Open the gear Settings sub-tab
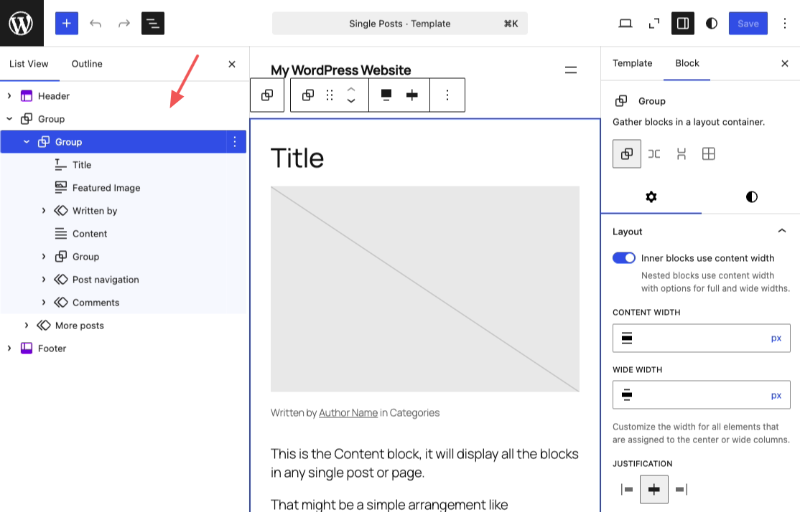800x512 pixels. 651,197
